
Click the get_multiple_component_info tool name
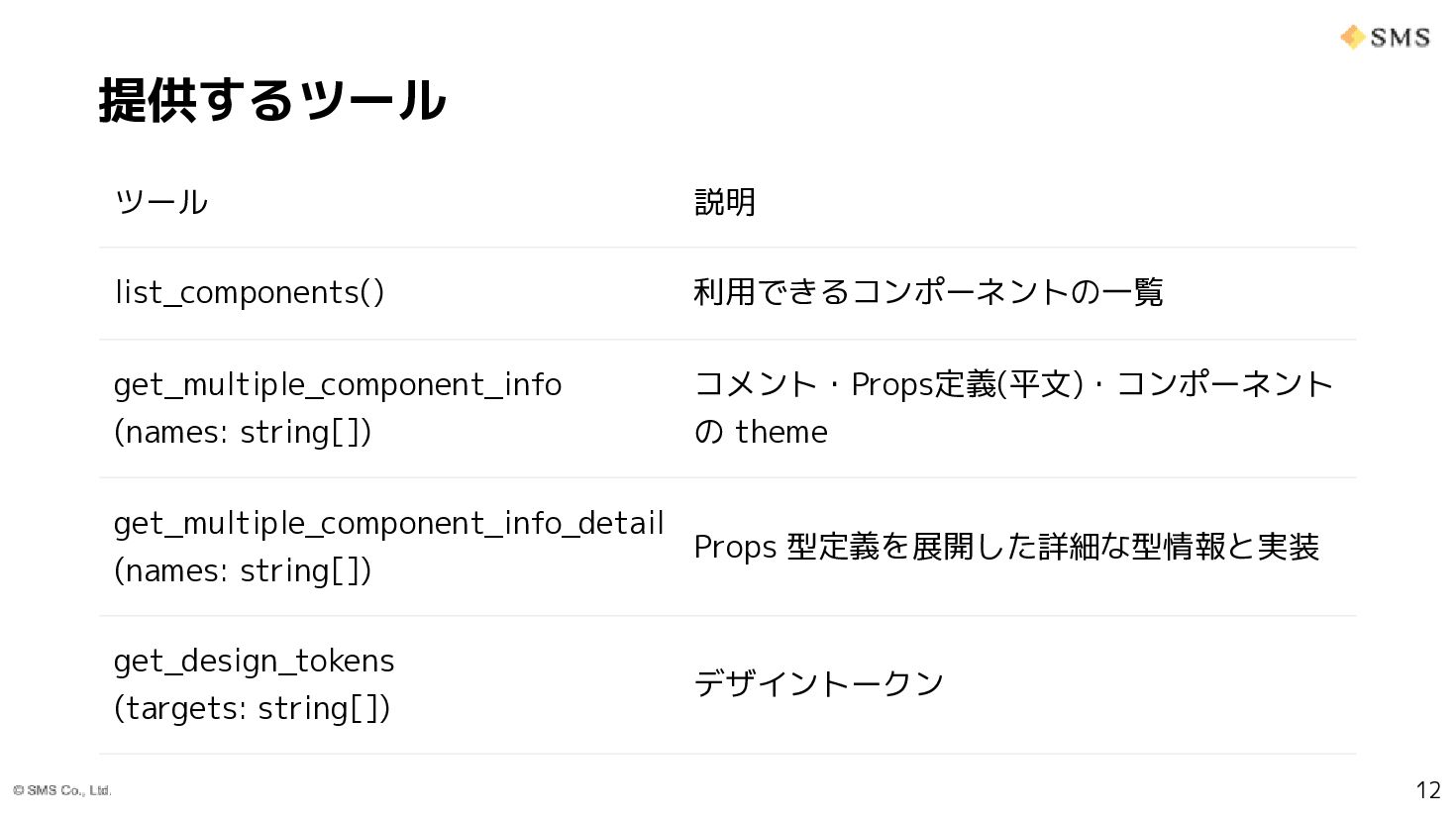click(x=337, y=384)
